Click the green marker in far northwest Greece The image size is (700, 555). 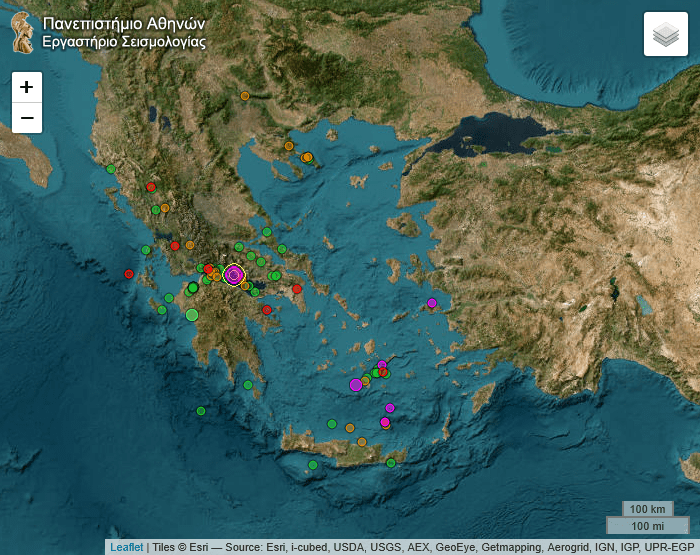point(111,169)
